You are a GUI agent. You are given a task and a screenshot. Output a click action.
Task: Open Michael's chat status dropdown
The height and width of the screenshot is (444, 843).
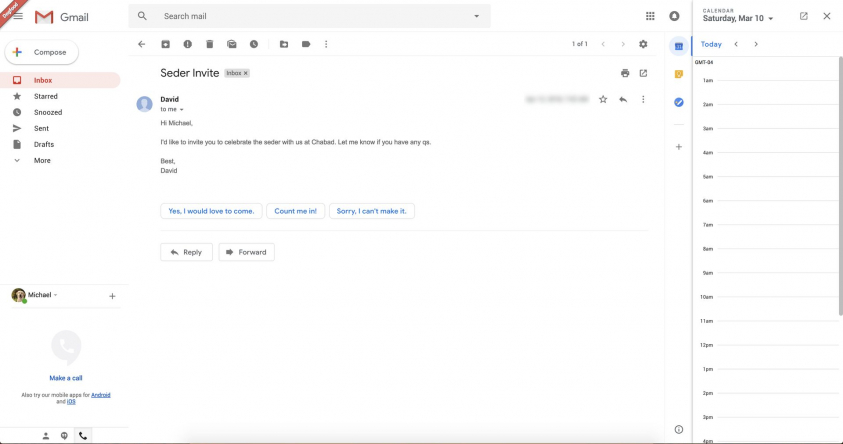tap(55, 295)
